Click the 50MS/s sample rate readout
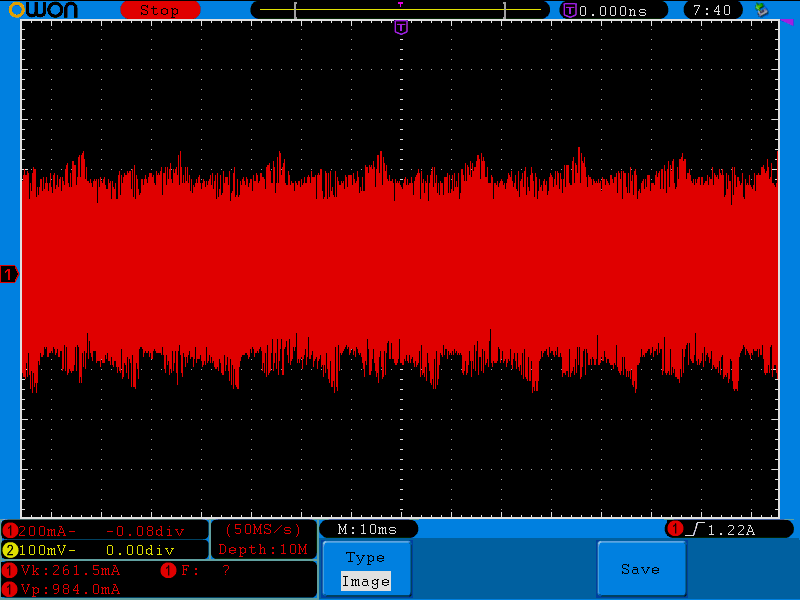Screen dimensions: 800x600 click(263, 530)
